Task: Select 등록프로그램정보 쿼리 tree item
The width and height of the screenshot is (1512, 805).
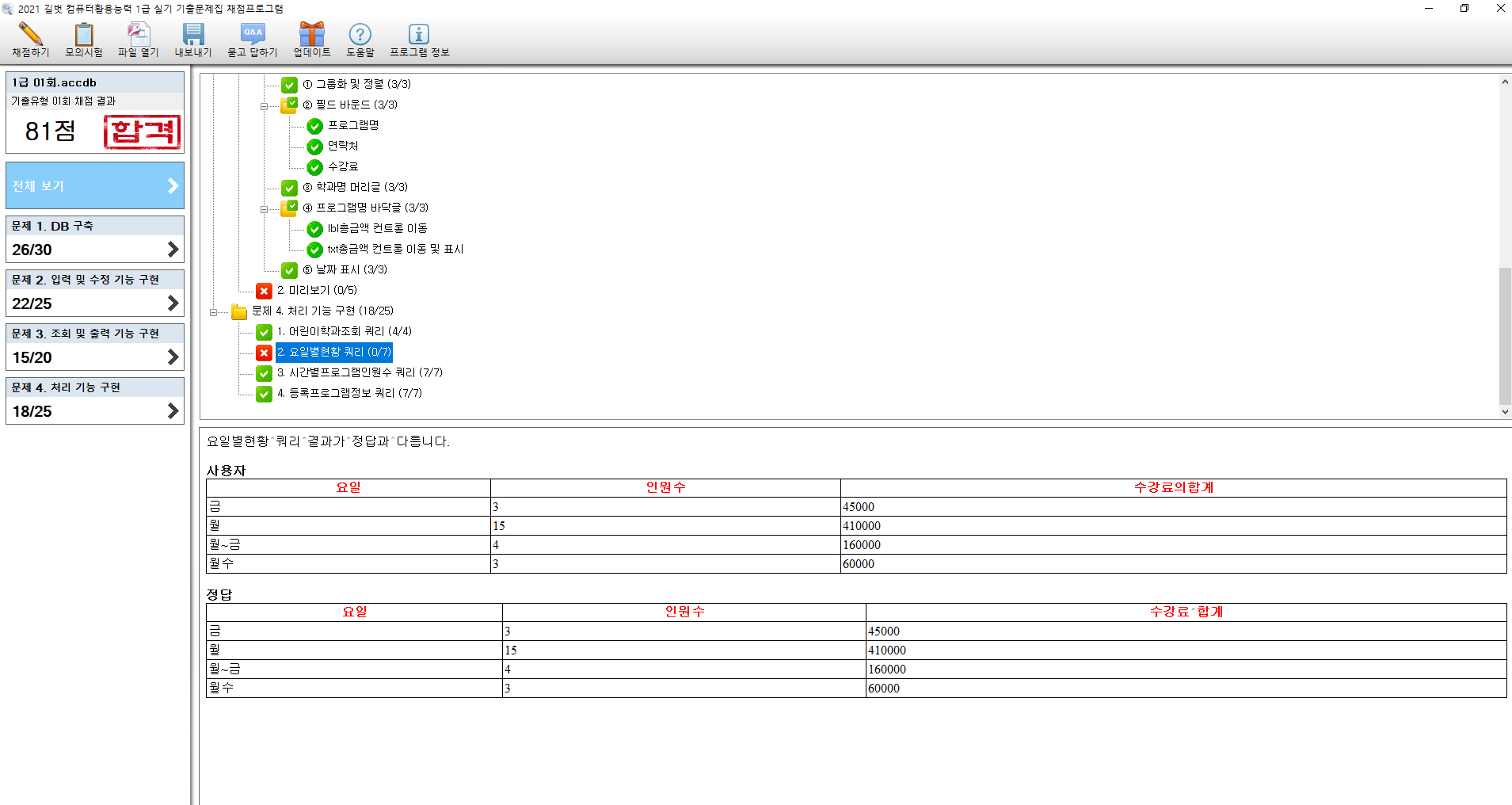Action: (349, 393)
